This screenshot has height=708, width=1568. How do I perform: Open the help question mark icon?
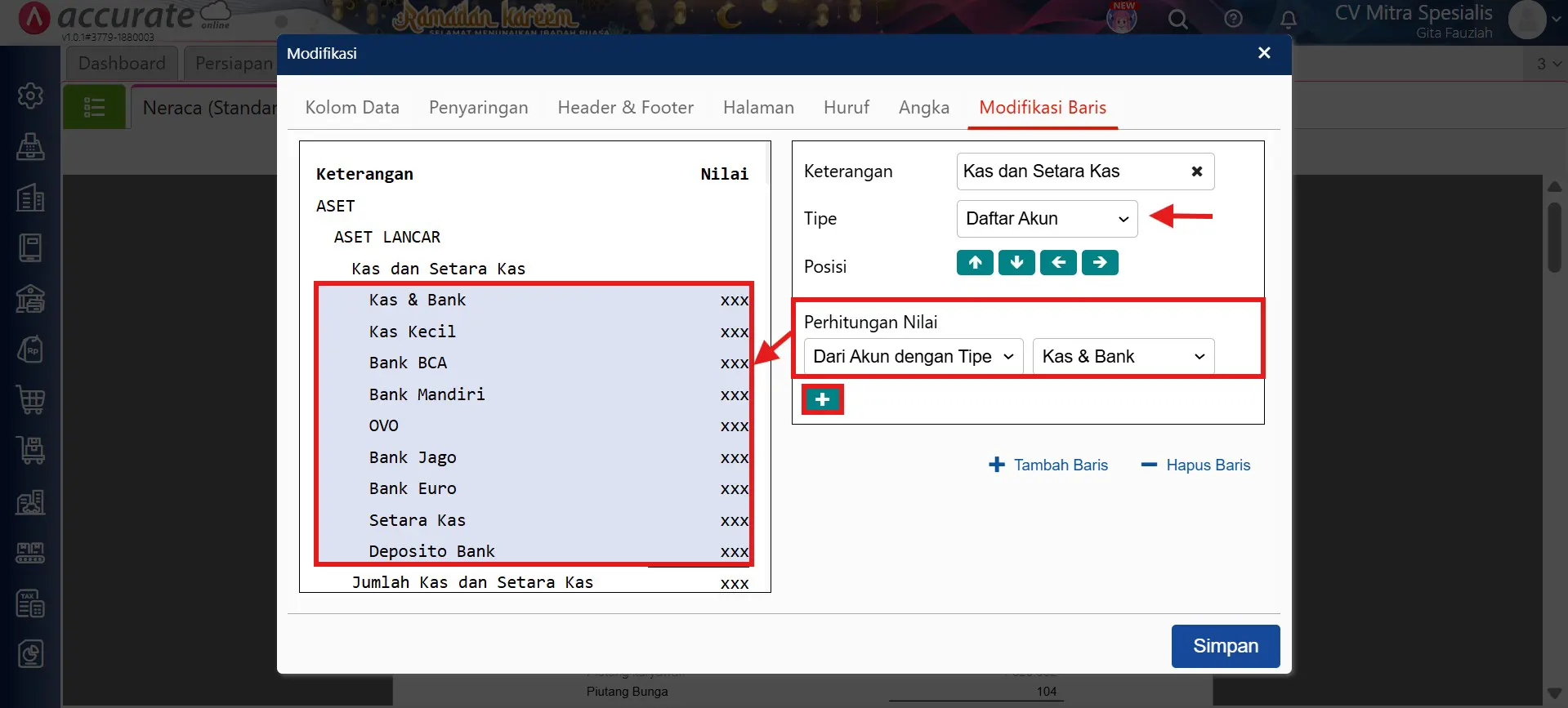[x=1233, y=19]
